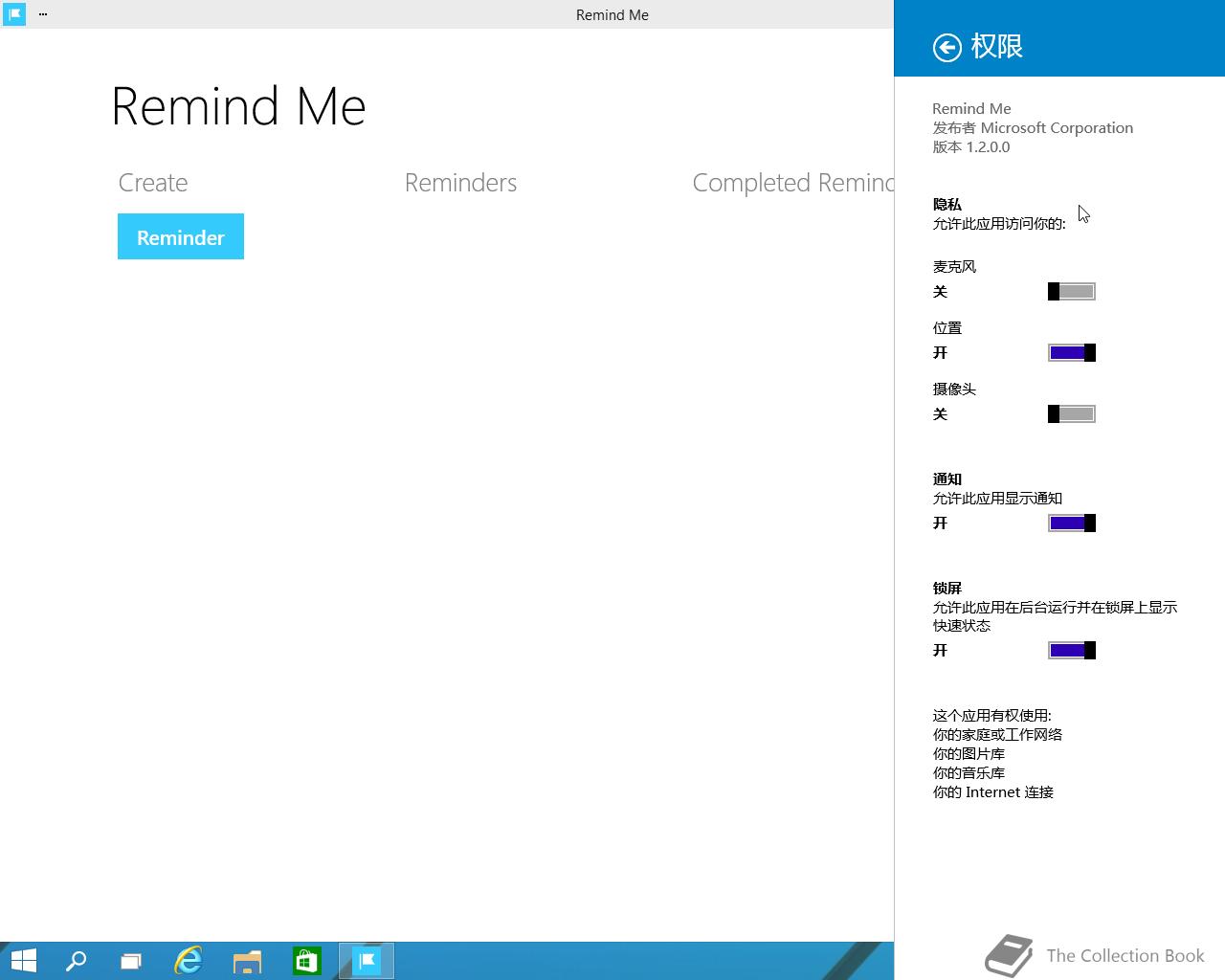Open the title bar ellipsis menu
Viewport: 1225px width, 980px height.
[x=43, y=14]
